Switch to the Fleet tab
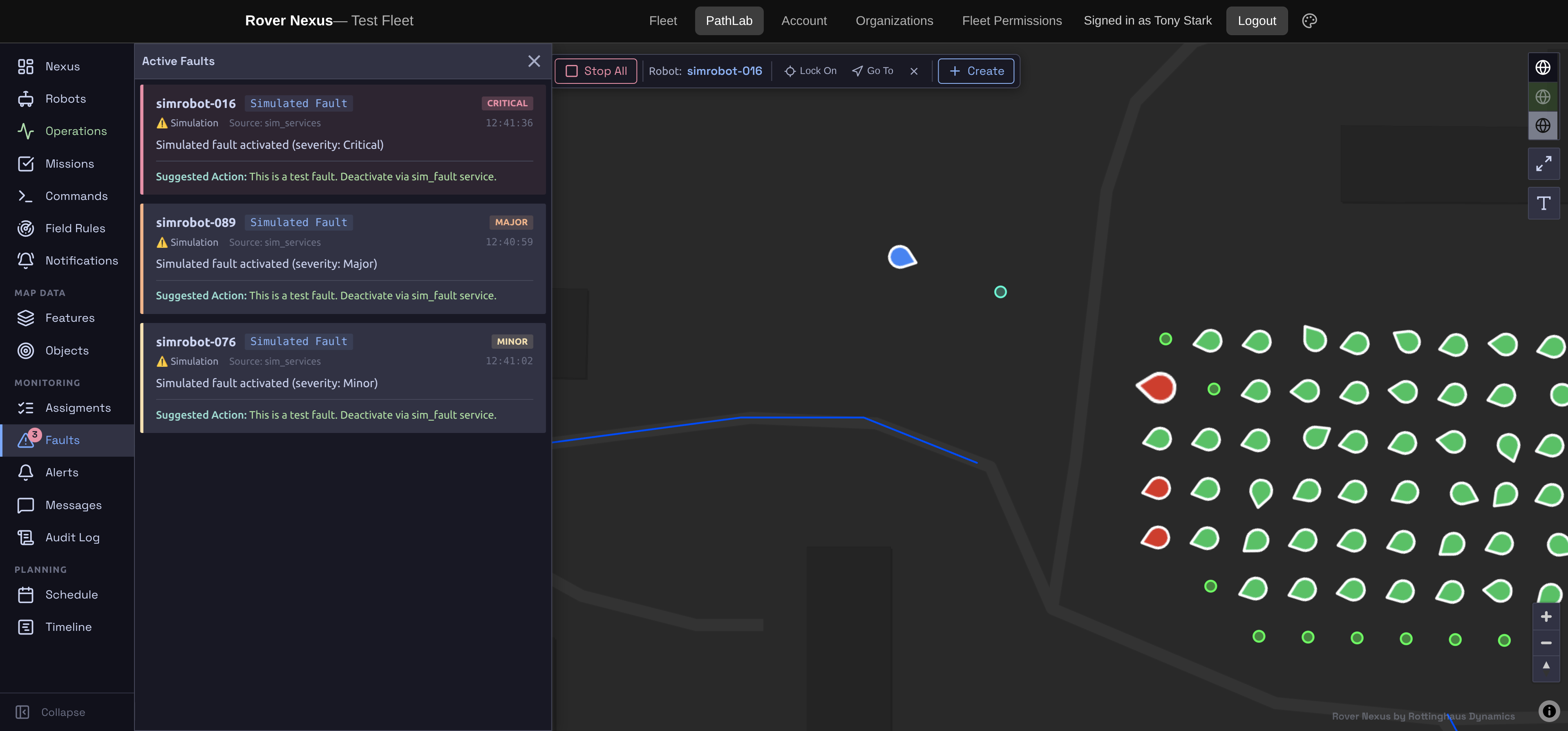Screen dimensions: 1568x731 click(x=663, y=21)
